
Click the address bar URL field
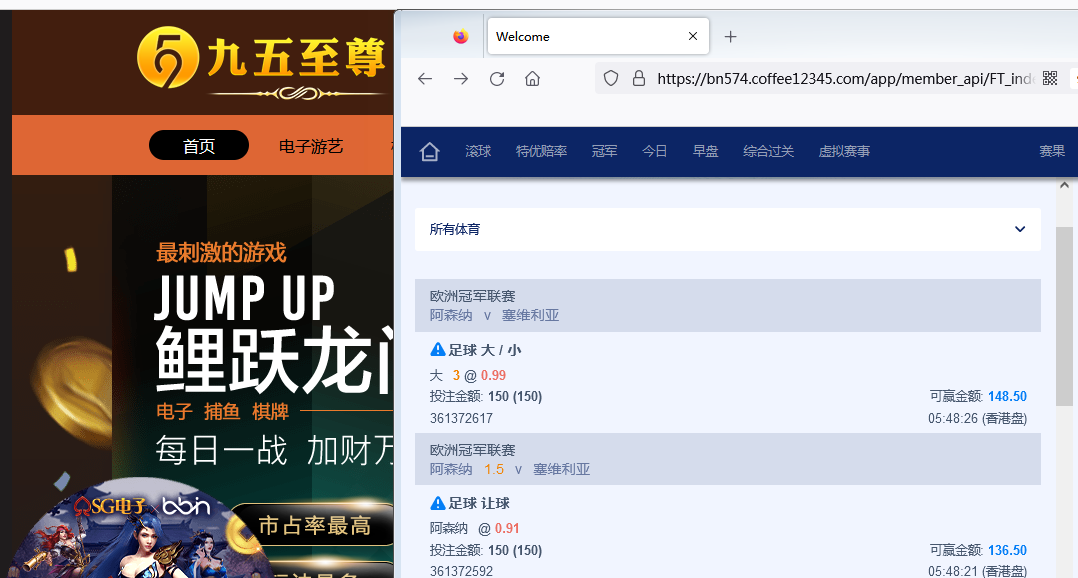[x=840, y=79]
